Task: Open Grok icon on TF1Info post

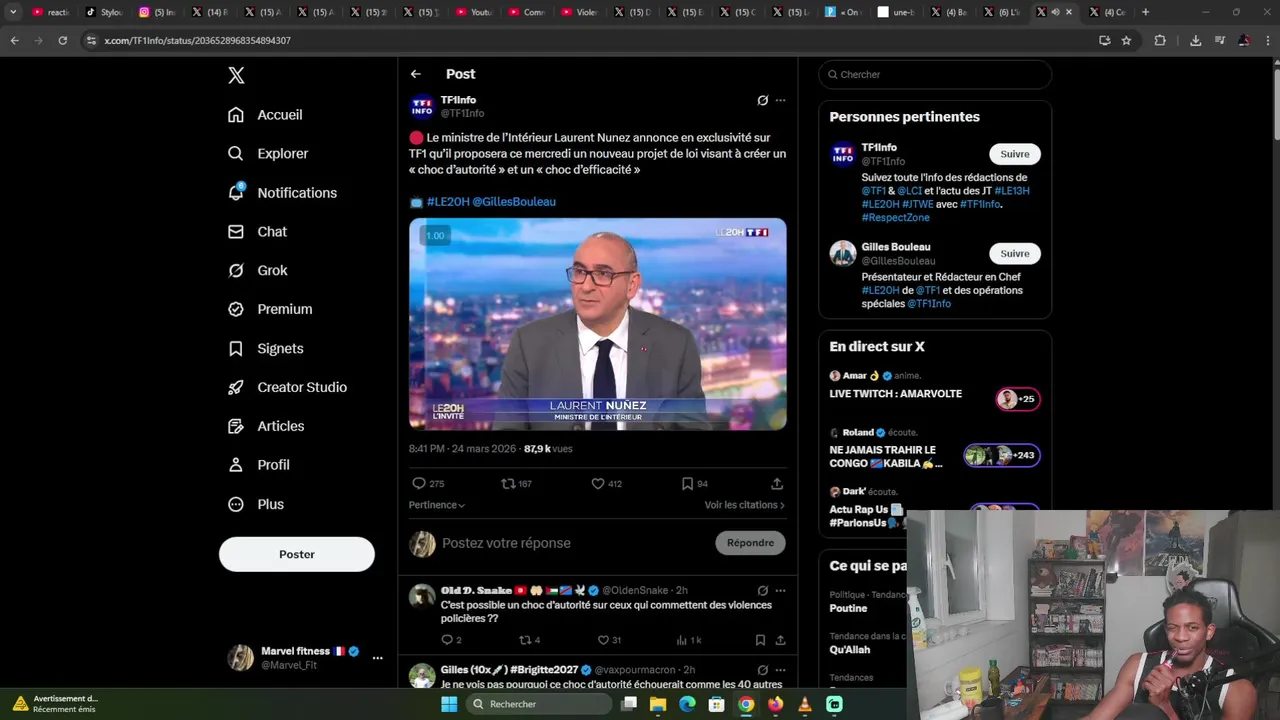Action: [763, 100]
